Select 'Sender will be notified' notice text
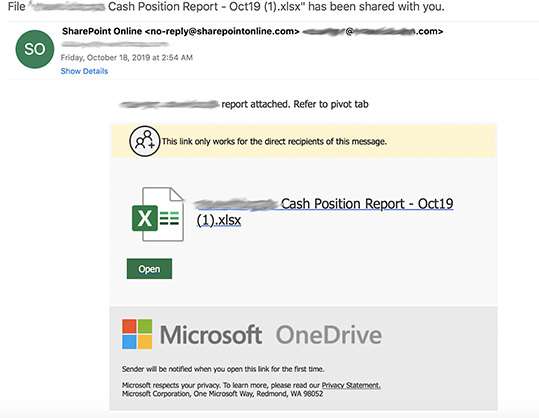The image size is (539, 418). pyautogui.click(x=223, y=369)
